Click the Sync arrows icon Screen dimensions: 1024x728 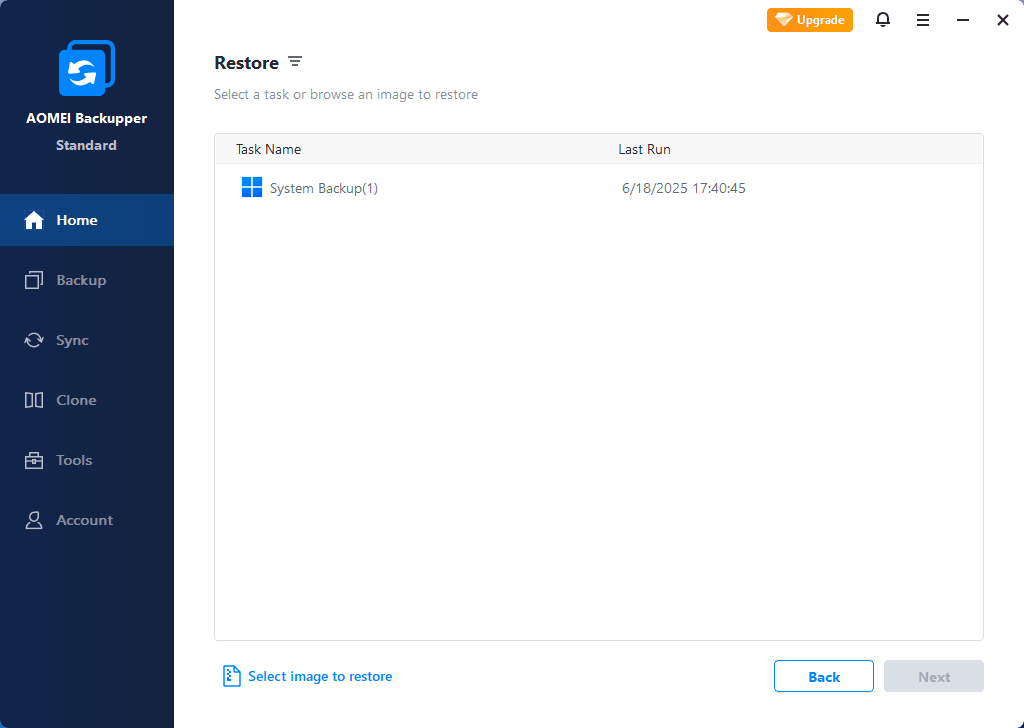tap(34, 340)
